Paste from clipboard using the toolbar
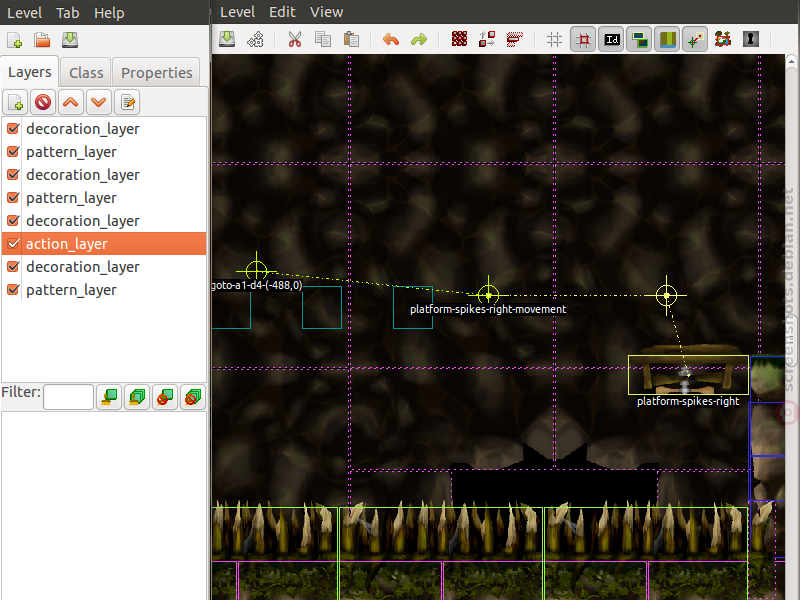The image size is (800, 600). [x=351, y=39]
